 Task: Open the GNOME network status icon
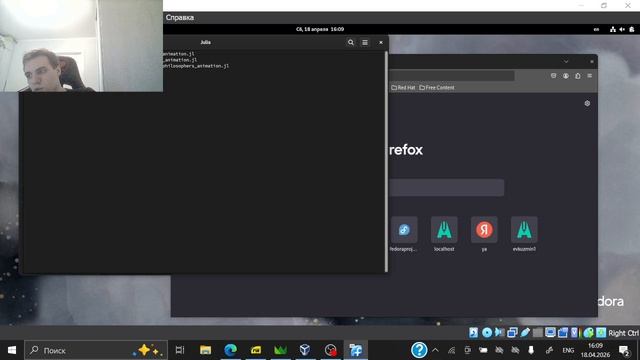(613, 29)
